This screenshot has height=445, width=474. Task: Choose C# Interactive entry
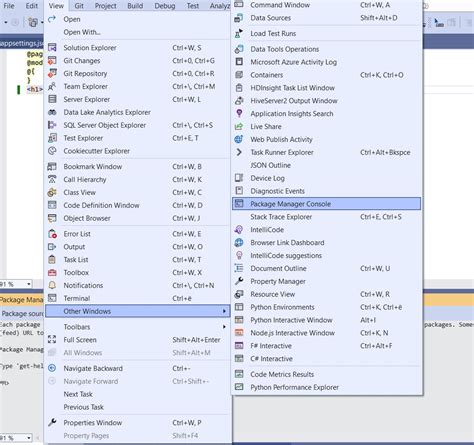point(326,359)
